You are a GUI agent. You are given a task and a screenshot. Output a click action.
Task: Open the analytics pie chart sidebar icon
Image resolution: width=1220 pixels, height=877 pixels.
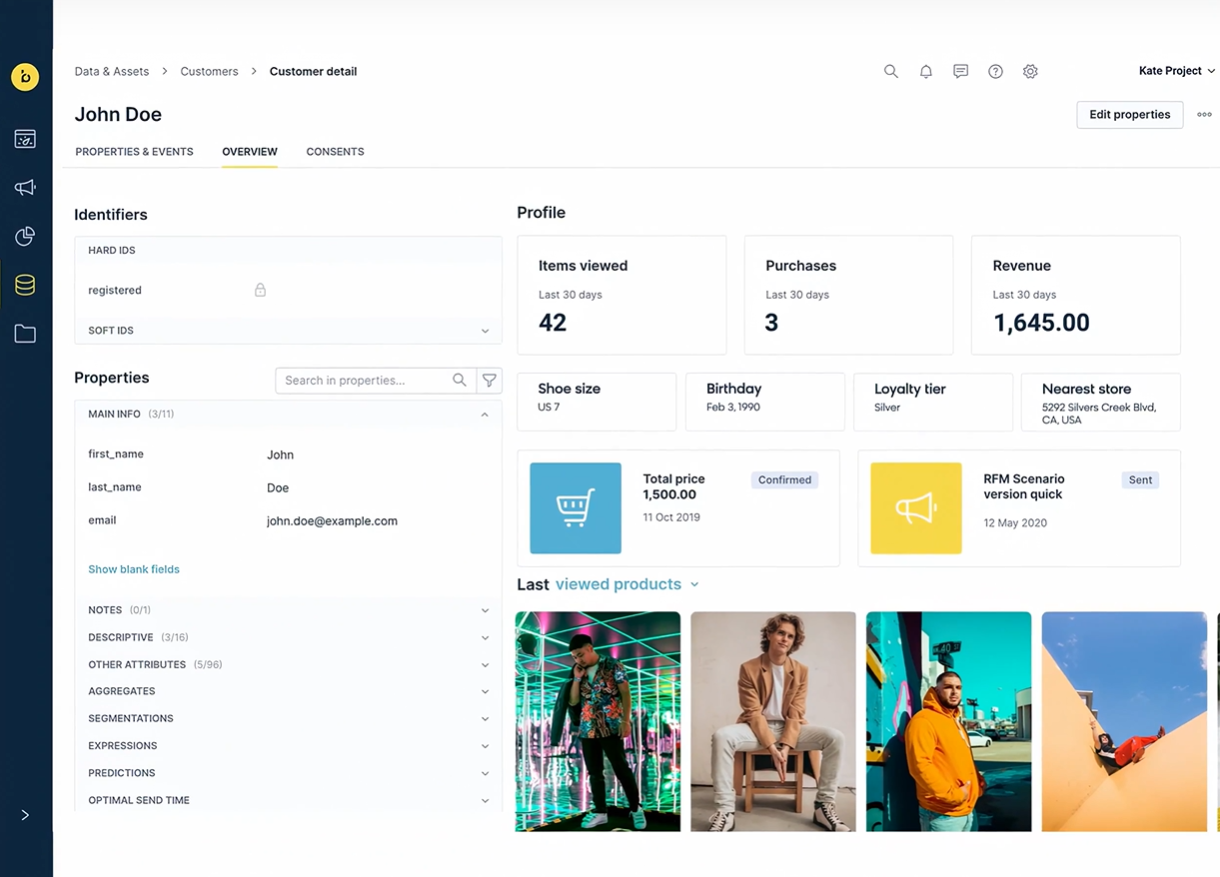click(25, 236)
